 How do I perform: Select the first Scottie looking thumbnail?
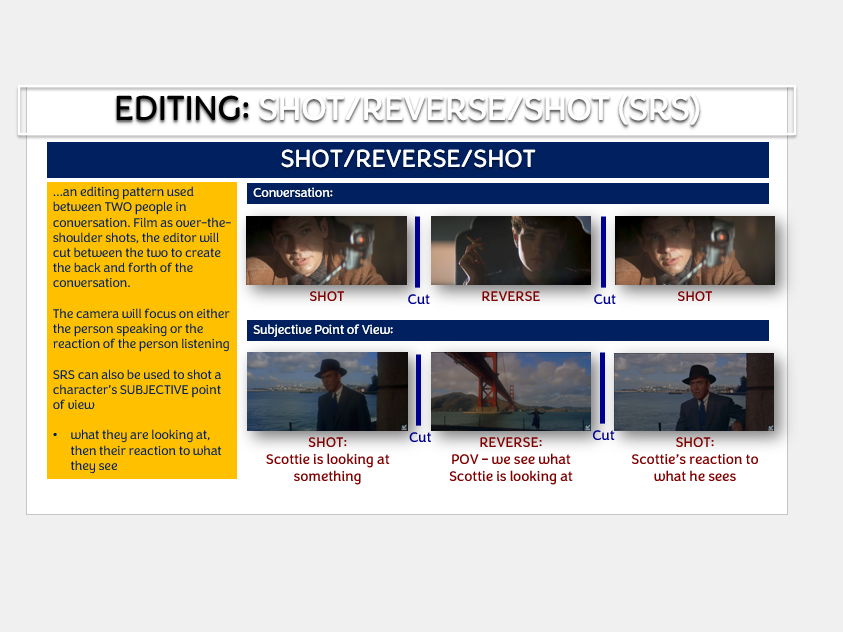(327, 391)
